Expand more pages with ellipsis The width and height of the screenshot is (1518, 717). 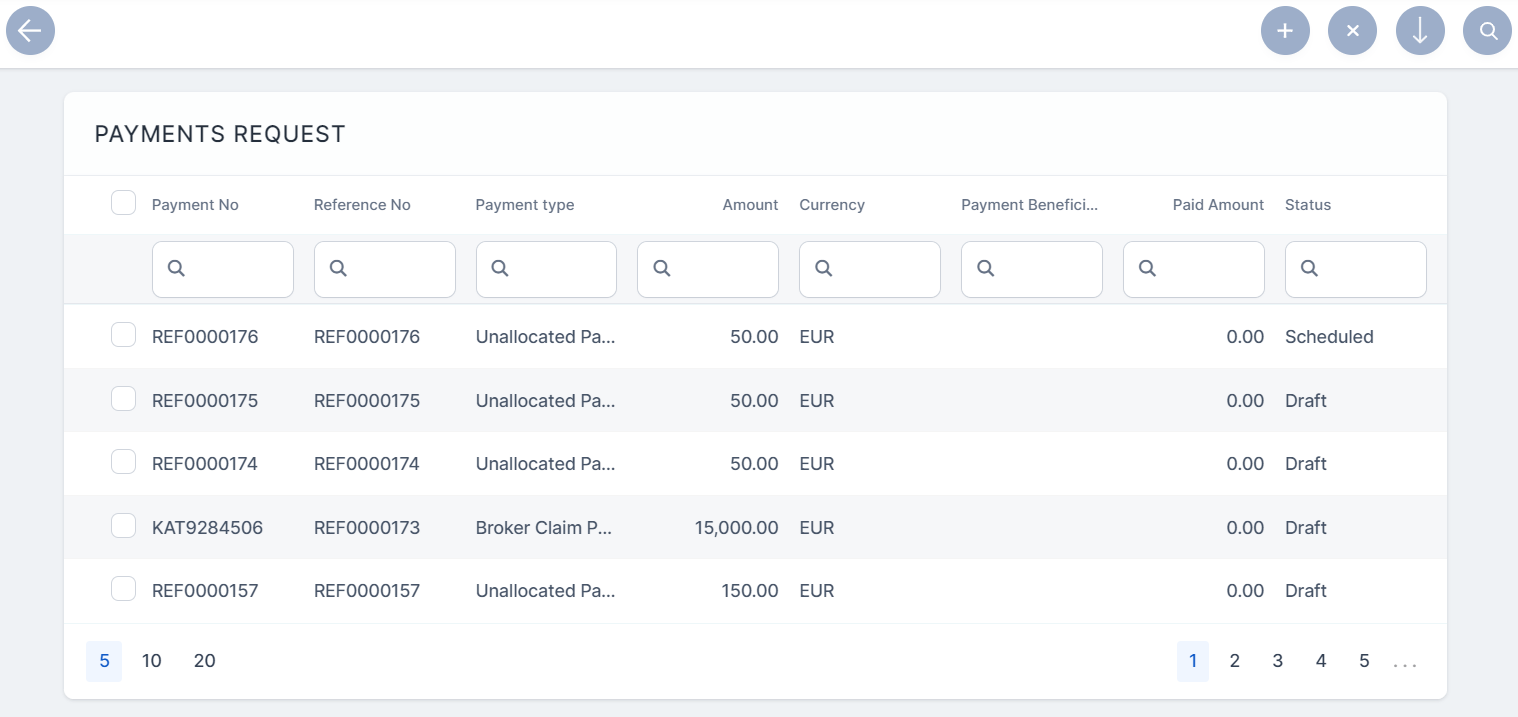1405,663
